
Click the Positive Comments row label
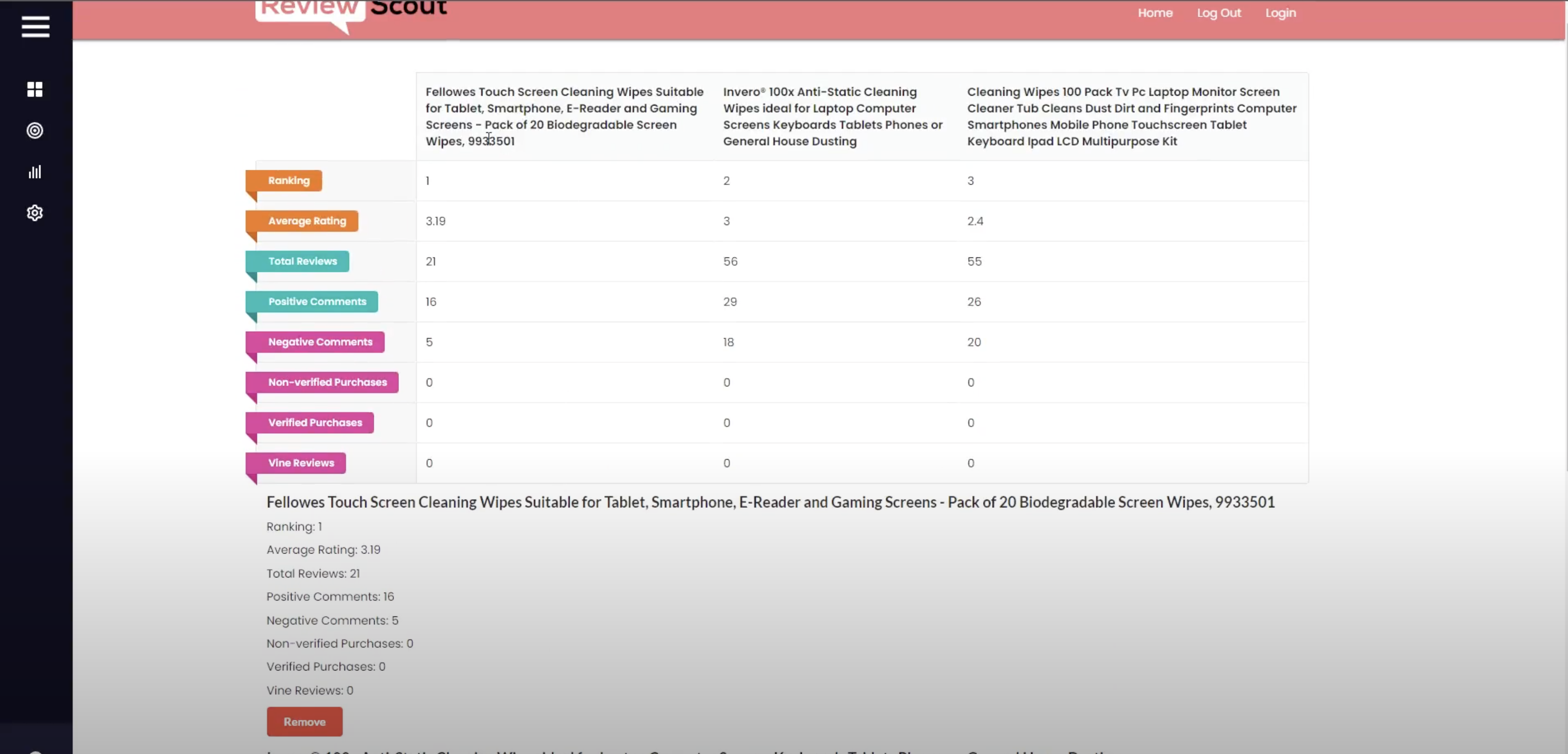pyautogui.click(x=312, y=302)
